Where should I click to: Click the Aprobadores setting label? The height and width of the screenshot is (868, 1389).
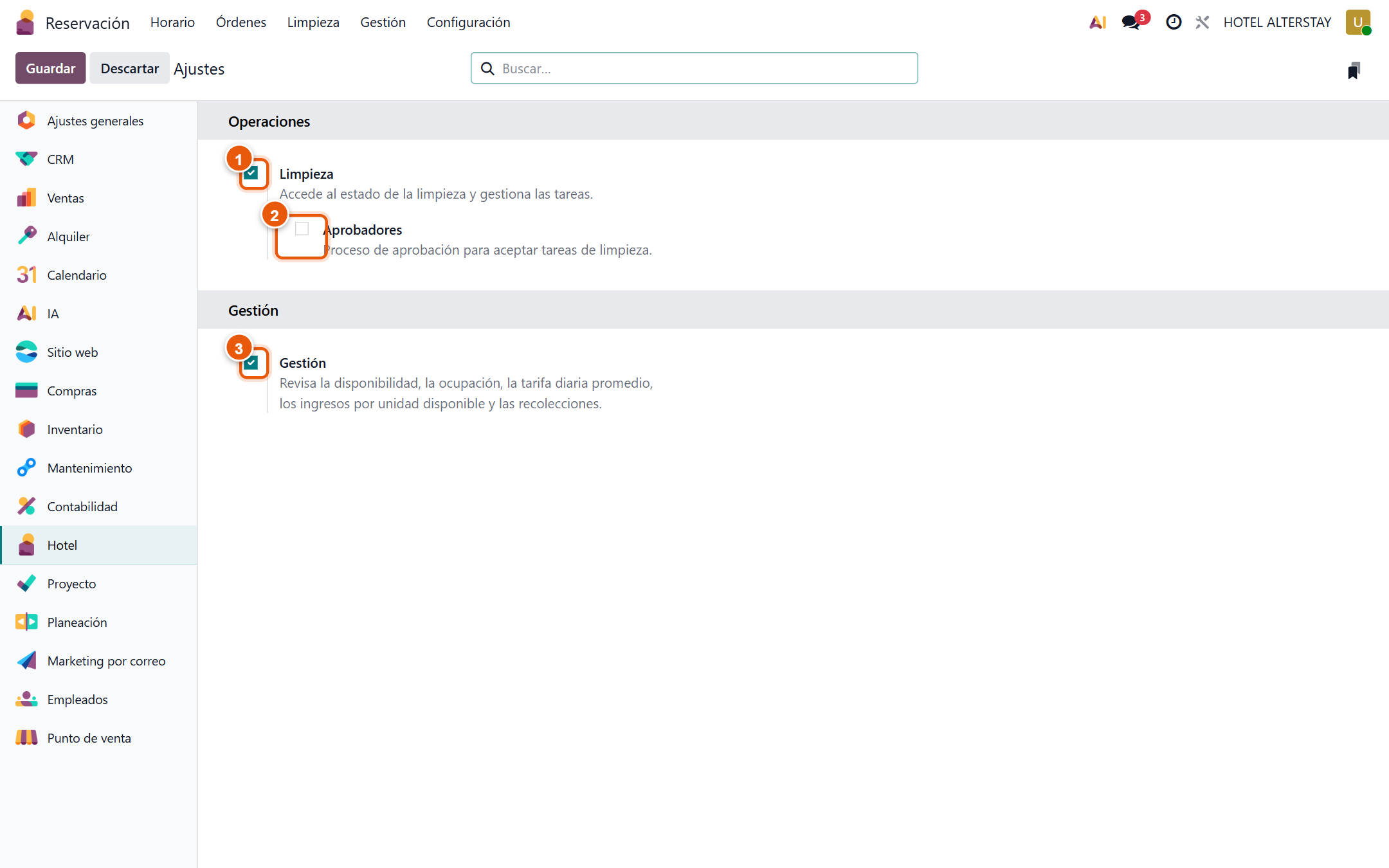363,230
